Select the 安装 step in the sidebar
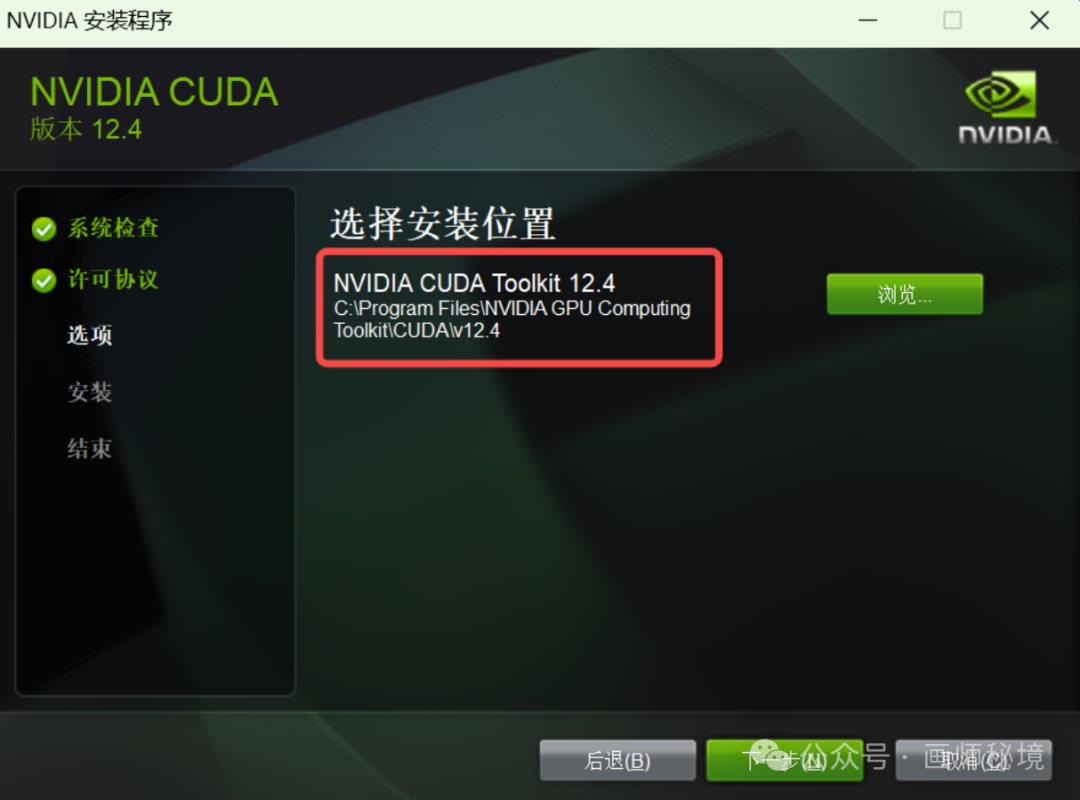This screenshot has width=1080, height=800. coord(90,392)
